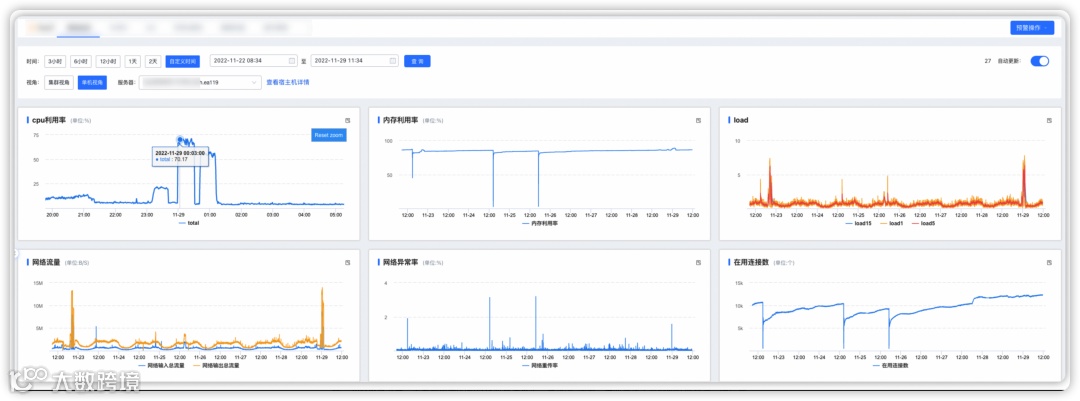Viewport: 1080px width, 401px height.
Task: Click the highlighted data point on cpu chart
Action: coord(180,139)
